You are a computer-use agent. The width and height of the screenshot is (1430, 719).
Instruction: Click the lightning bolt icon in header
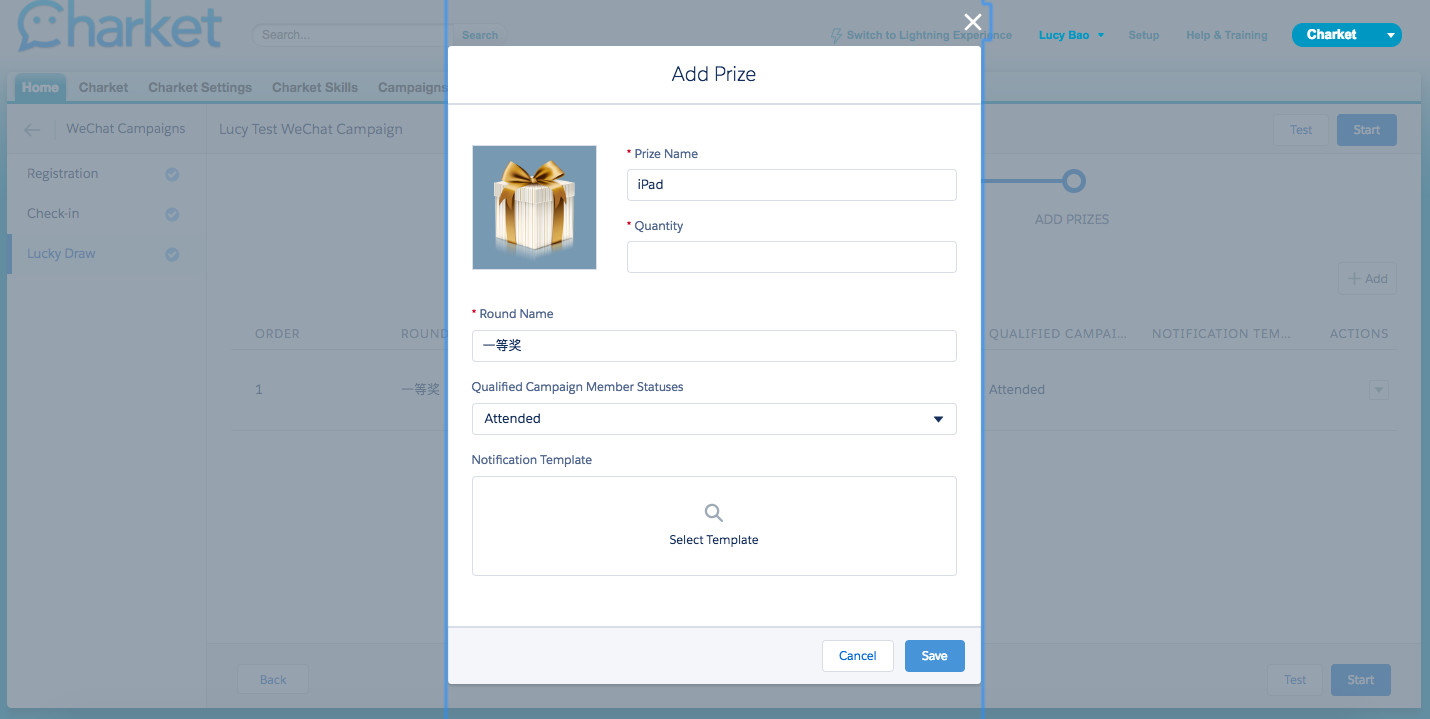[836, 35]
